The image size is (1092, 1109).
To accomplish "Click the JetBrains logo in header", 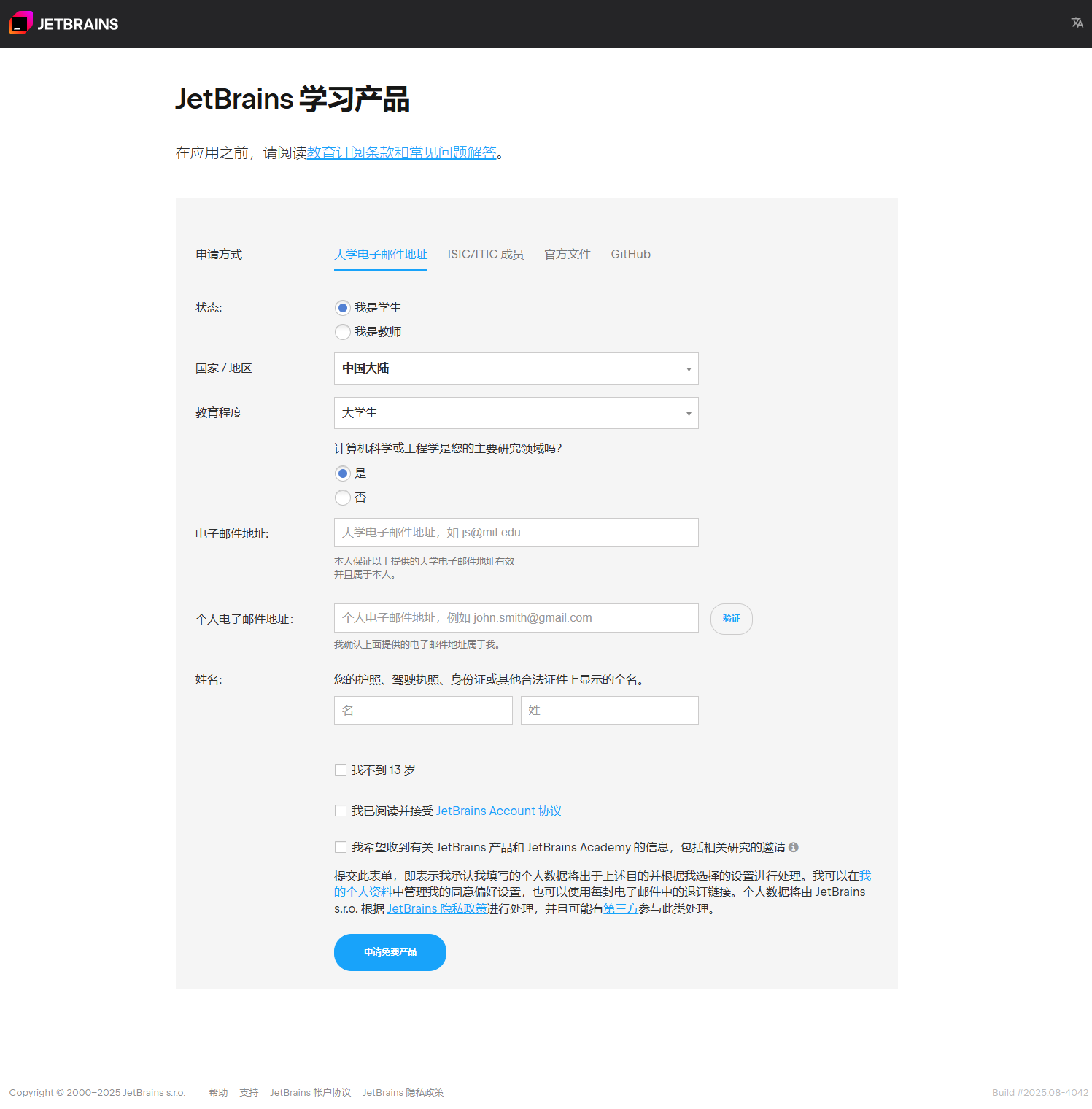I will pyautogui.click(x=63, y=23).
